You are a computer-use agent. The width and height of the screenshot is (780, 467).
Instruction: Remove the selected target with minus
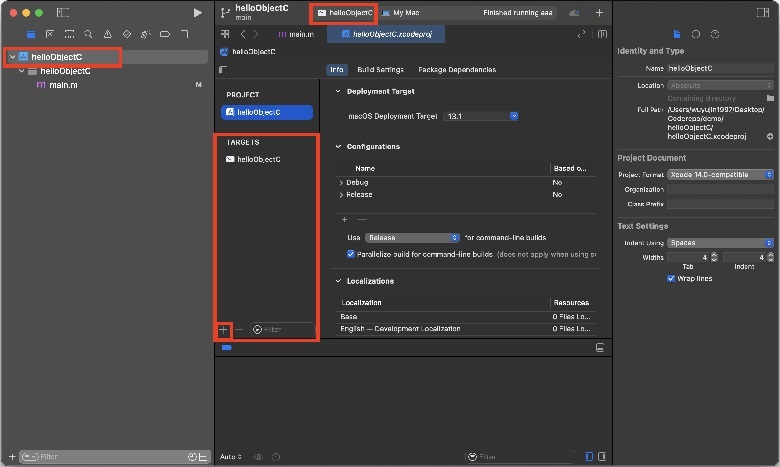[x=239, y=329]
